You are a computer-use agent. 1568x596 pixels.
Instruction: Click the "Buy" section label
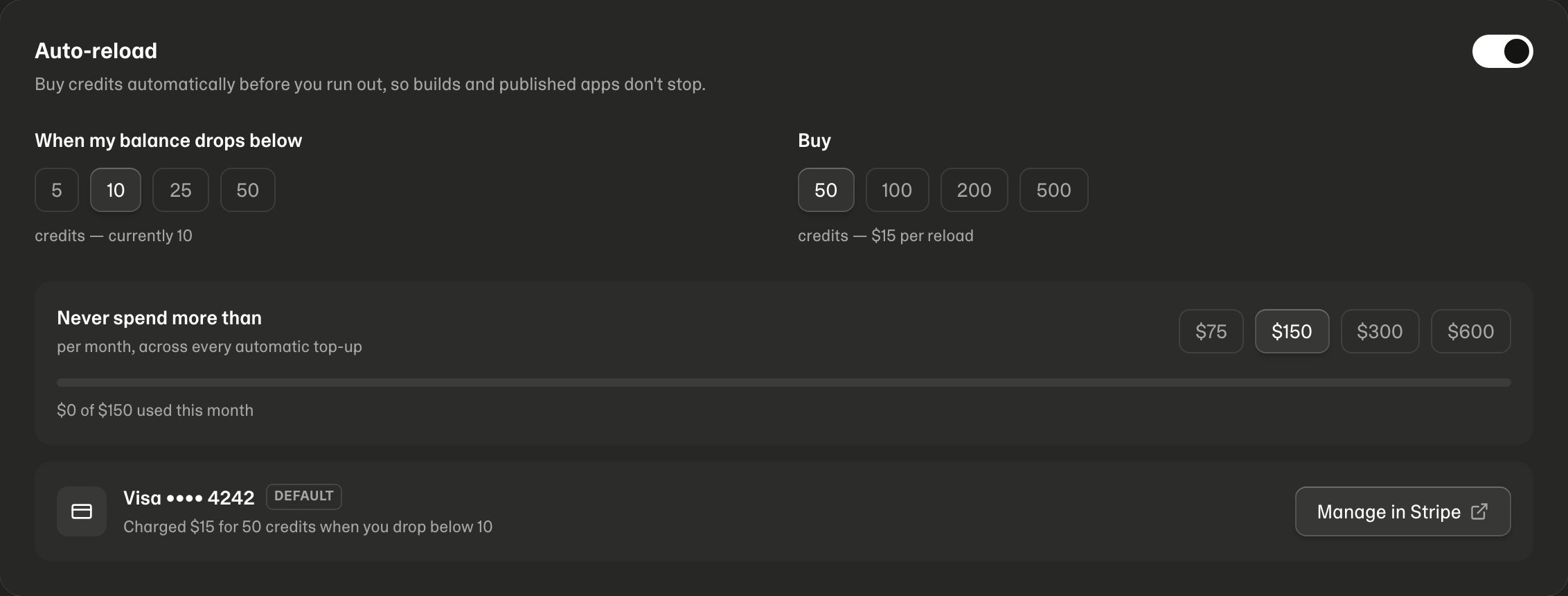pos(814,141)
